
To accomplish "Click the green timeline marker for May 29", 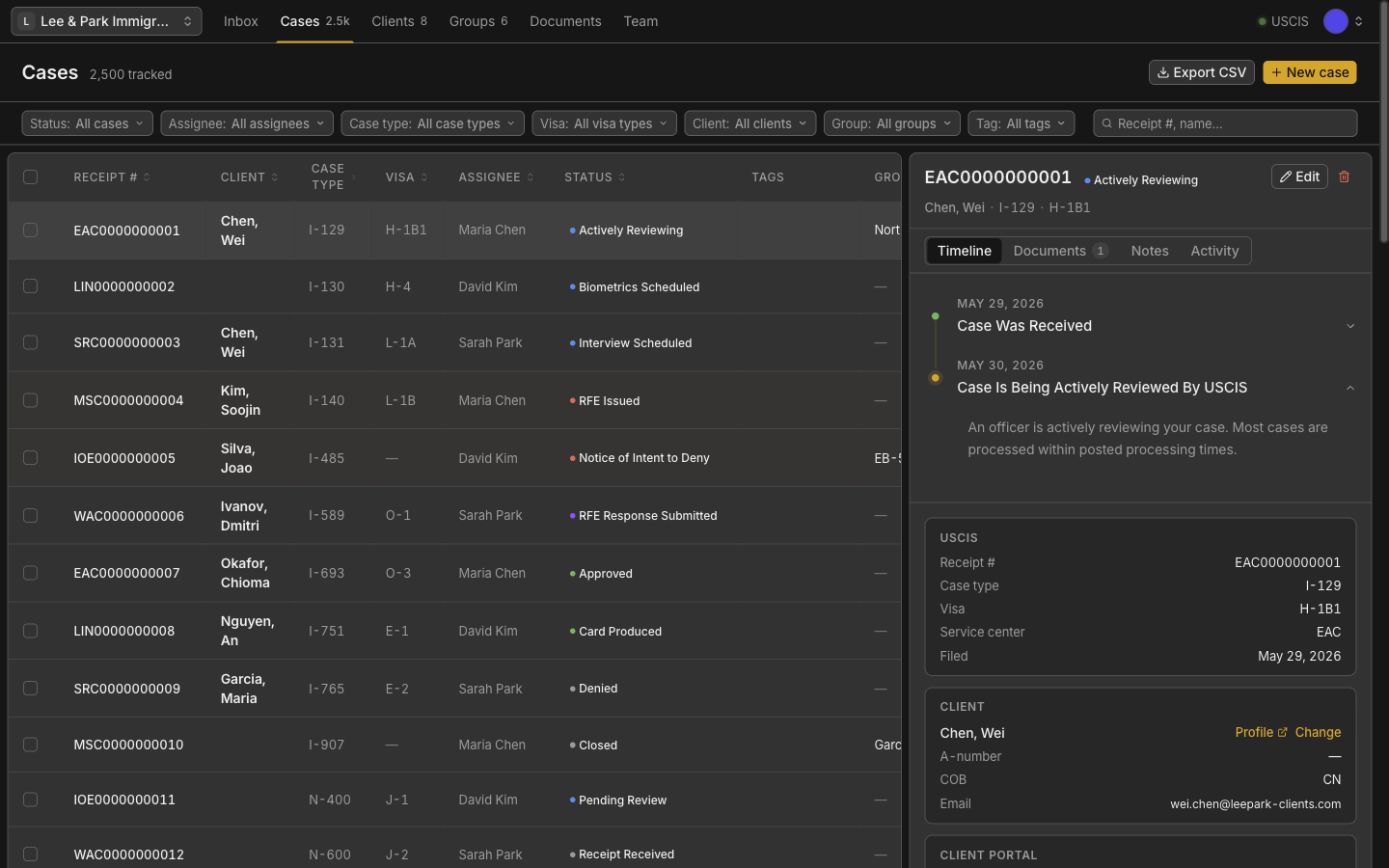I will [x=935, y=316].
